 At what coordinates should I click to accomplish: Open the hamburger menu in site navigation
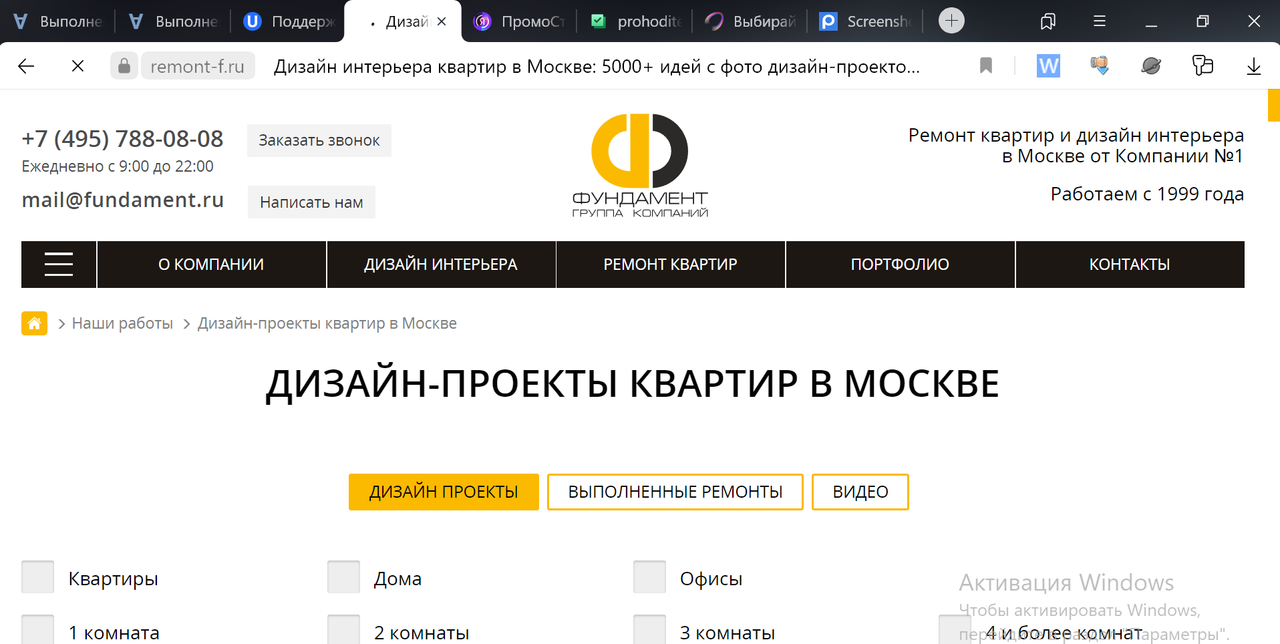pos(59,264)
